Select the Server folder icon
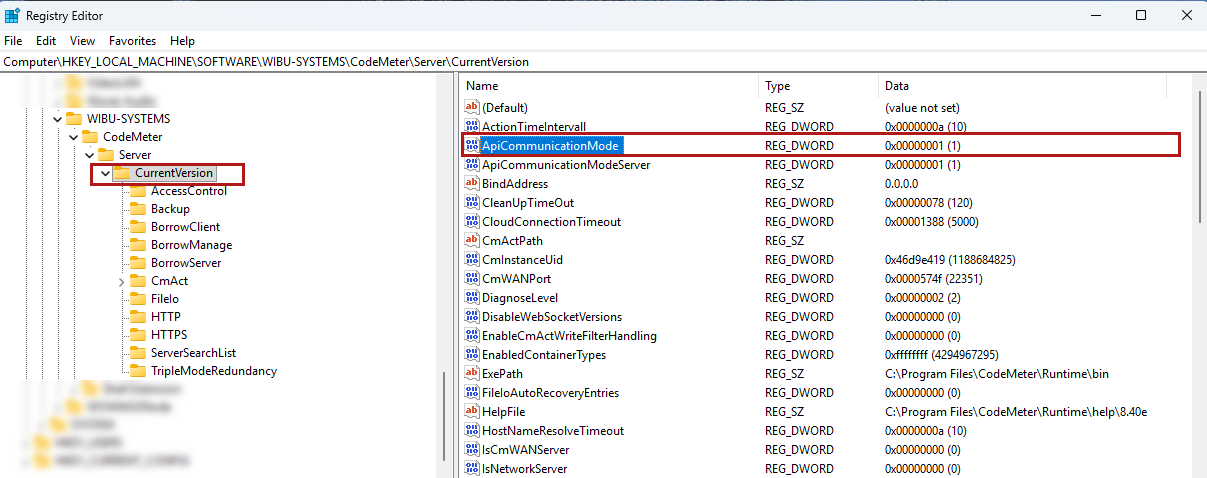This screenshot has width=1207, height=478. tap(108, 155)
